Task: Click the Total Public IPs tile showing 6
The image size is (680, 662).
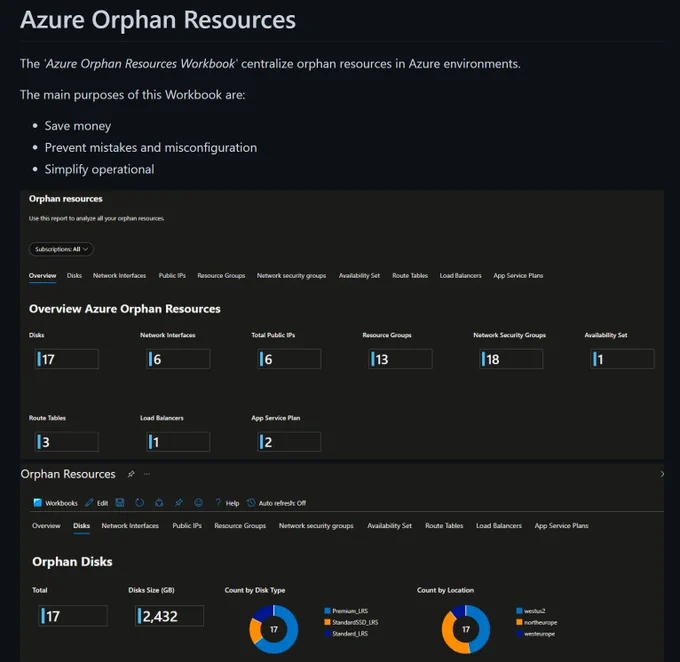Action: click(x=289, y=359)
